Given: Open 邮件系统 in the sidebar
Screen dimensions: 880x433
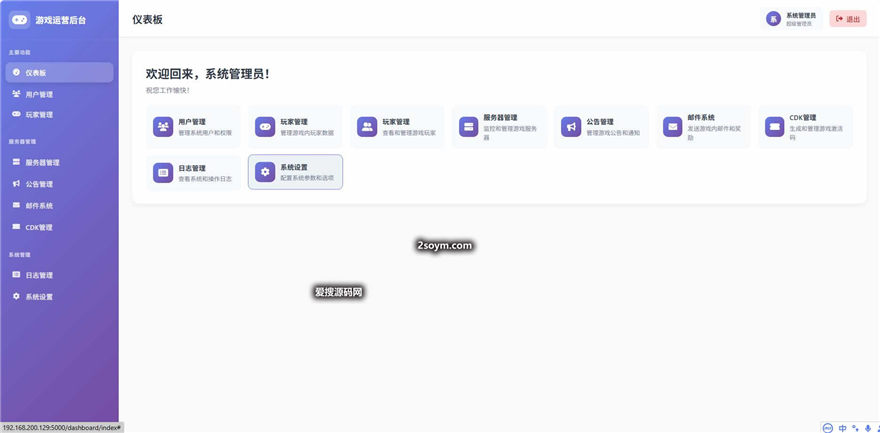Looking at the screenshot, I should point(39,205).
